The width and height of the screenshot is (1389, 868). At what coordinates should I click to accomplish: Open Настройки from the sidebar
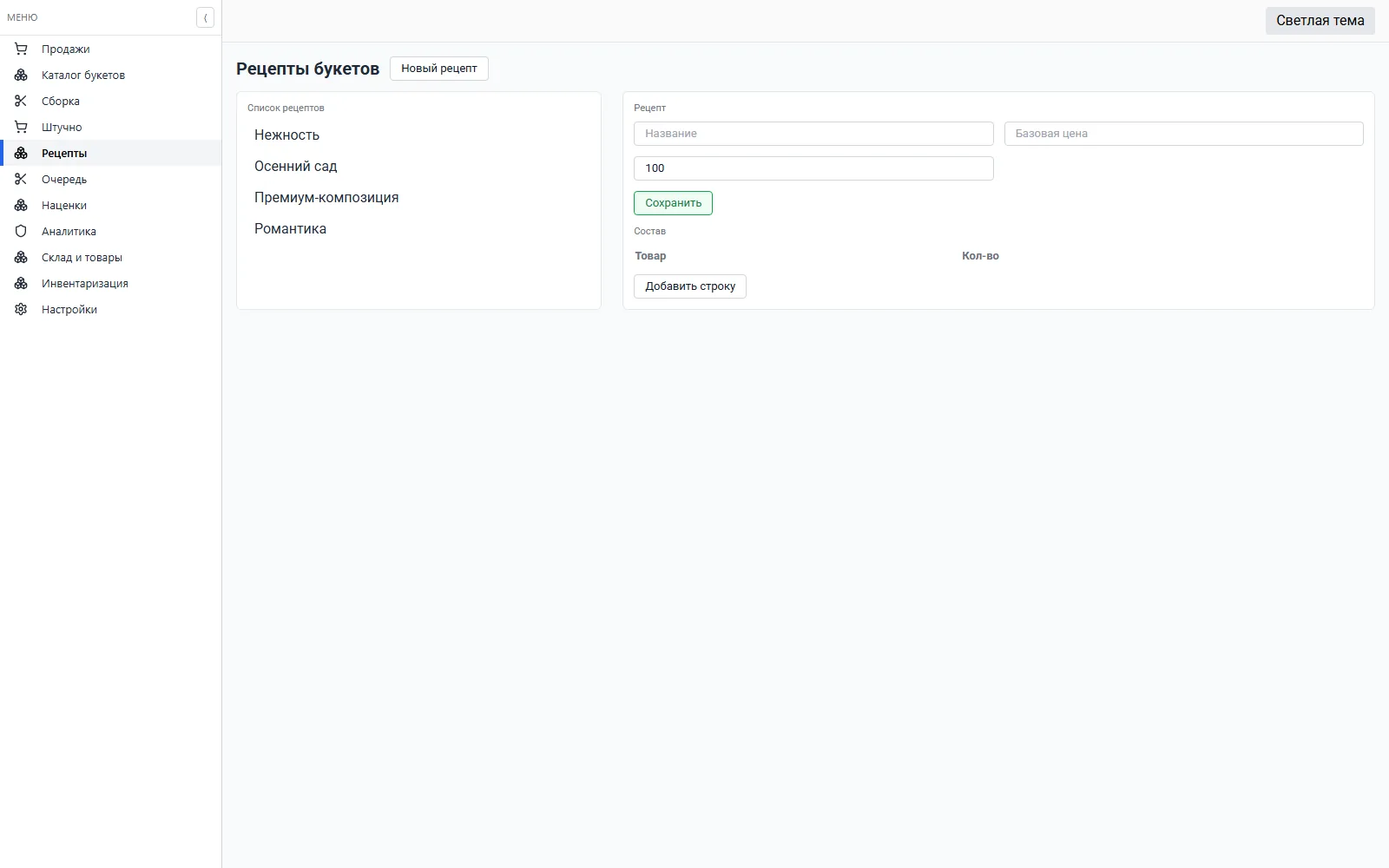pos(110,309)
